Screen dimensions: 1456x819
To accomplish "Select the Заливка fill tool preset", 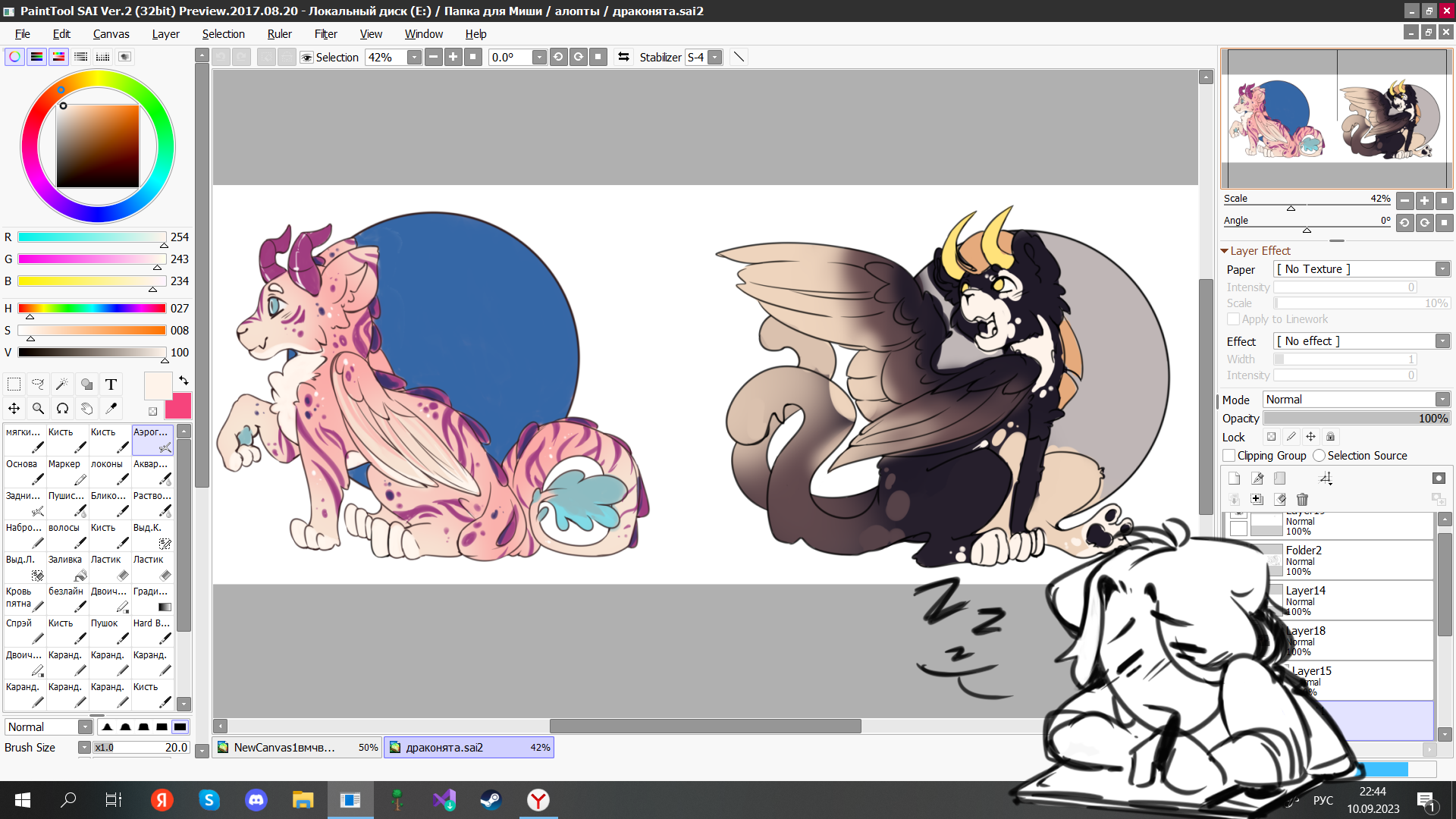I will point(67,566).
